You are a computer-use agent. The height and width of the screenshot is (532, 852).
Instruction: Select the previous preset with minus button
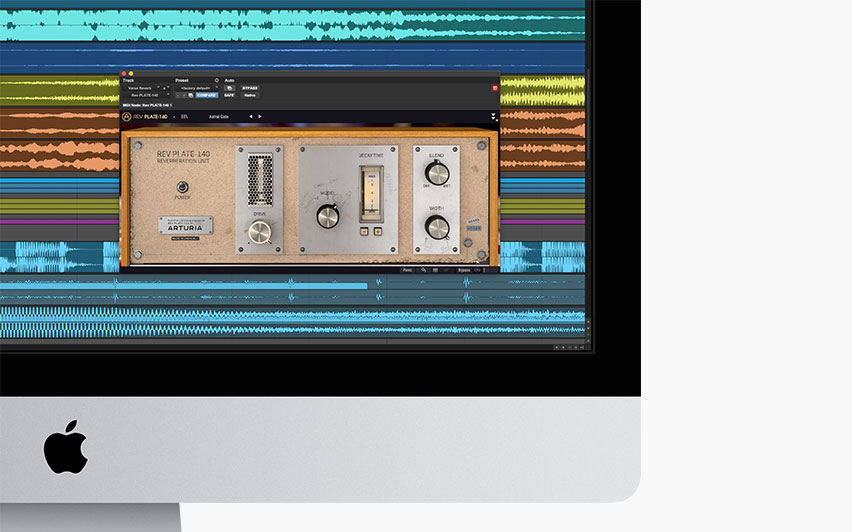(178, 95)
